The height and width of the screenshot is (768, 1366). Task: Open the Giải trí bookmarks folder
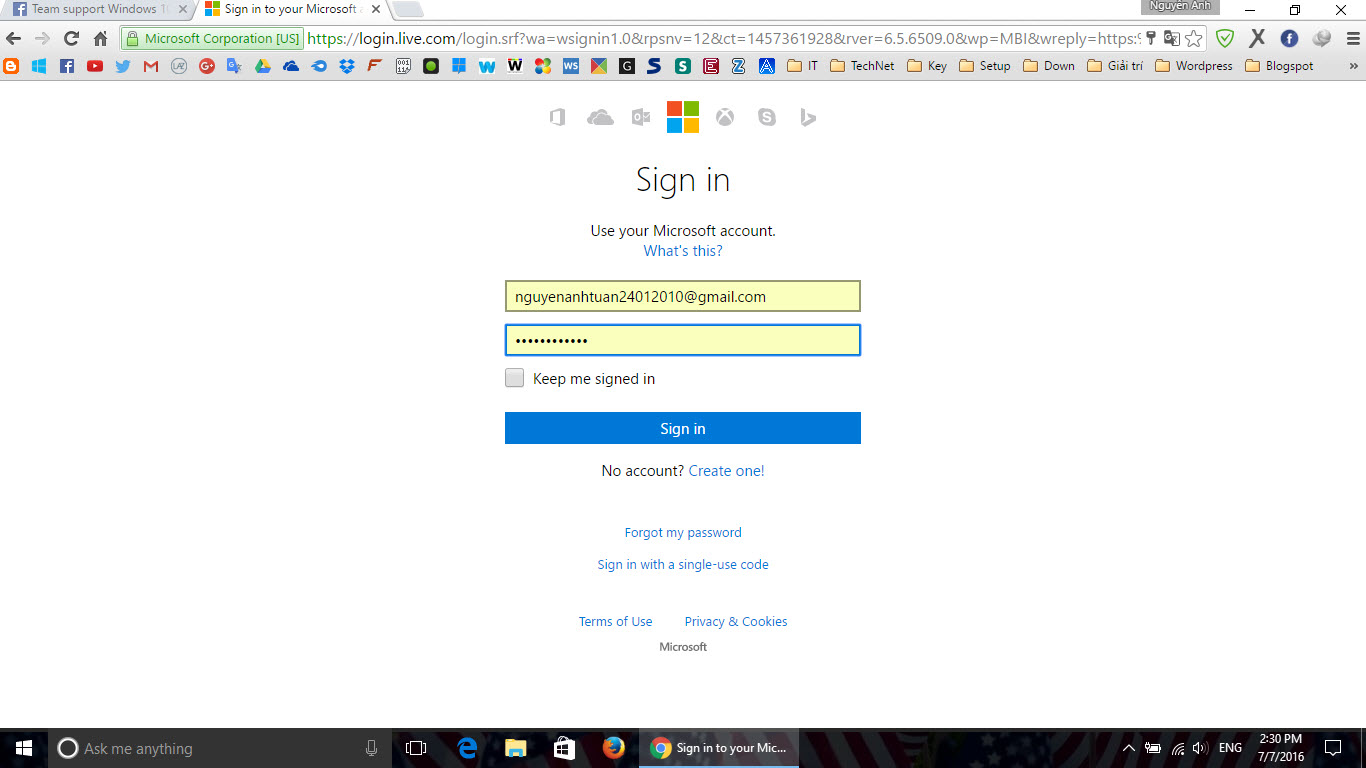click(1115, 66)
